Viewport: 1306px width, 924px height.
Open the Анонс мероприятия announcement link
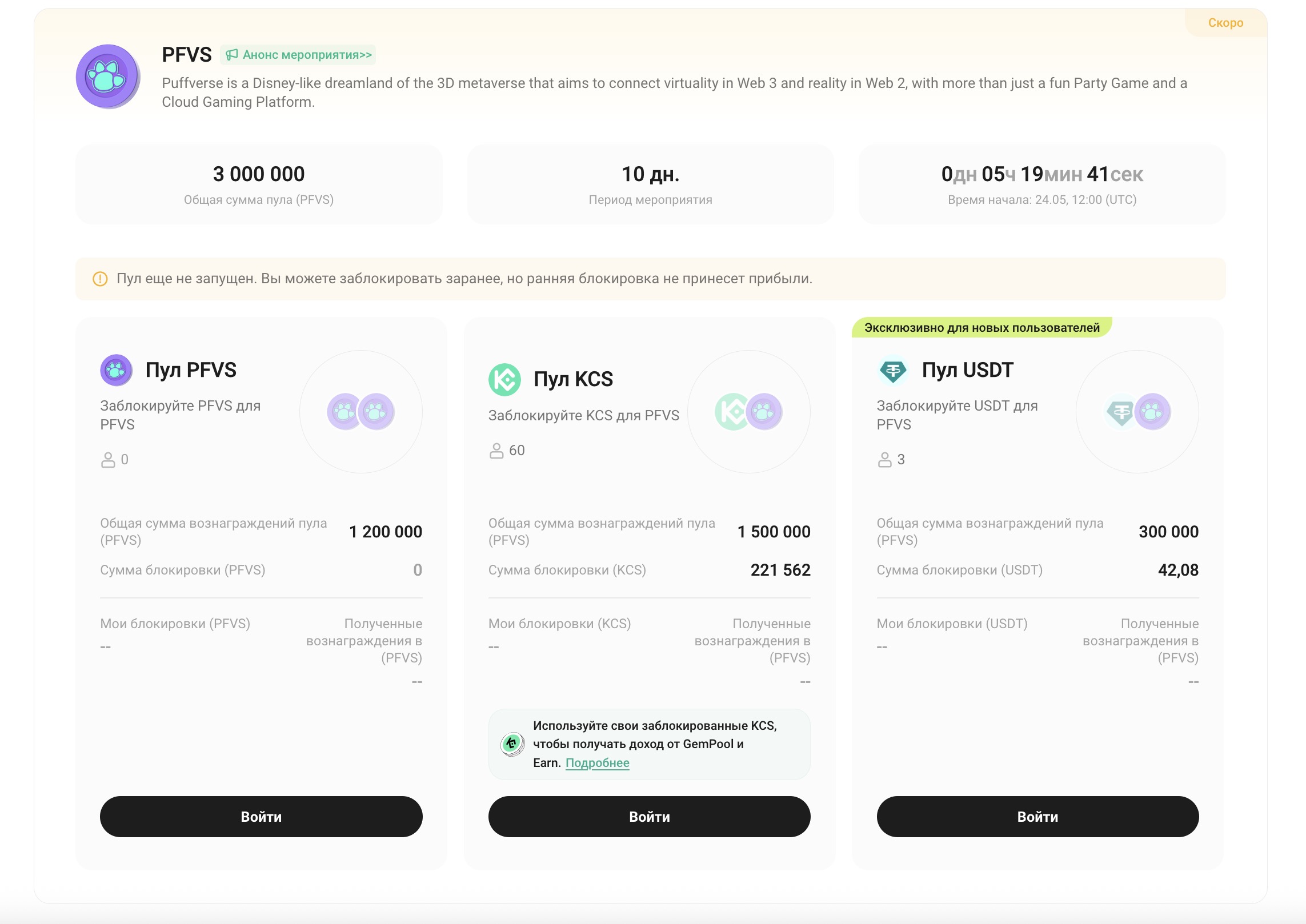tap(298, 55)
